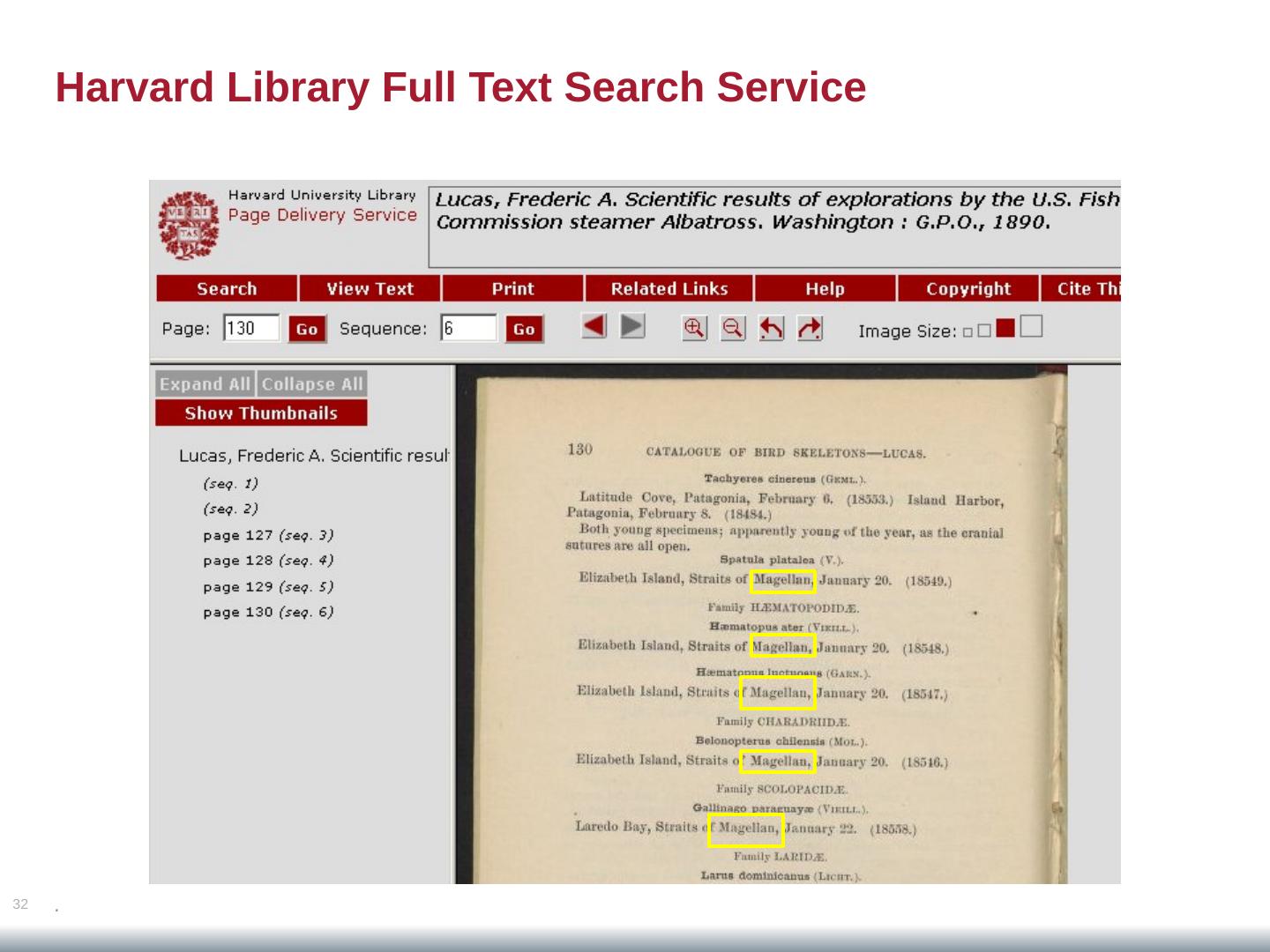Open the Help tab
The width and height of the screenshot is (1270, 952).
tap(825, 288)
